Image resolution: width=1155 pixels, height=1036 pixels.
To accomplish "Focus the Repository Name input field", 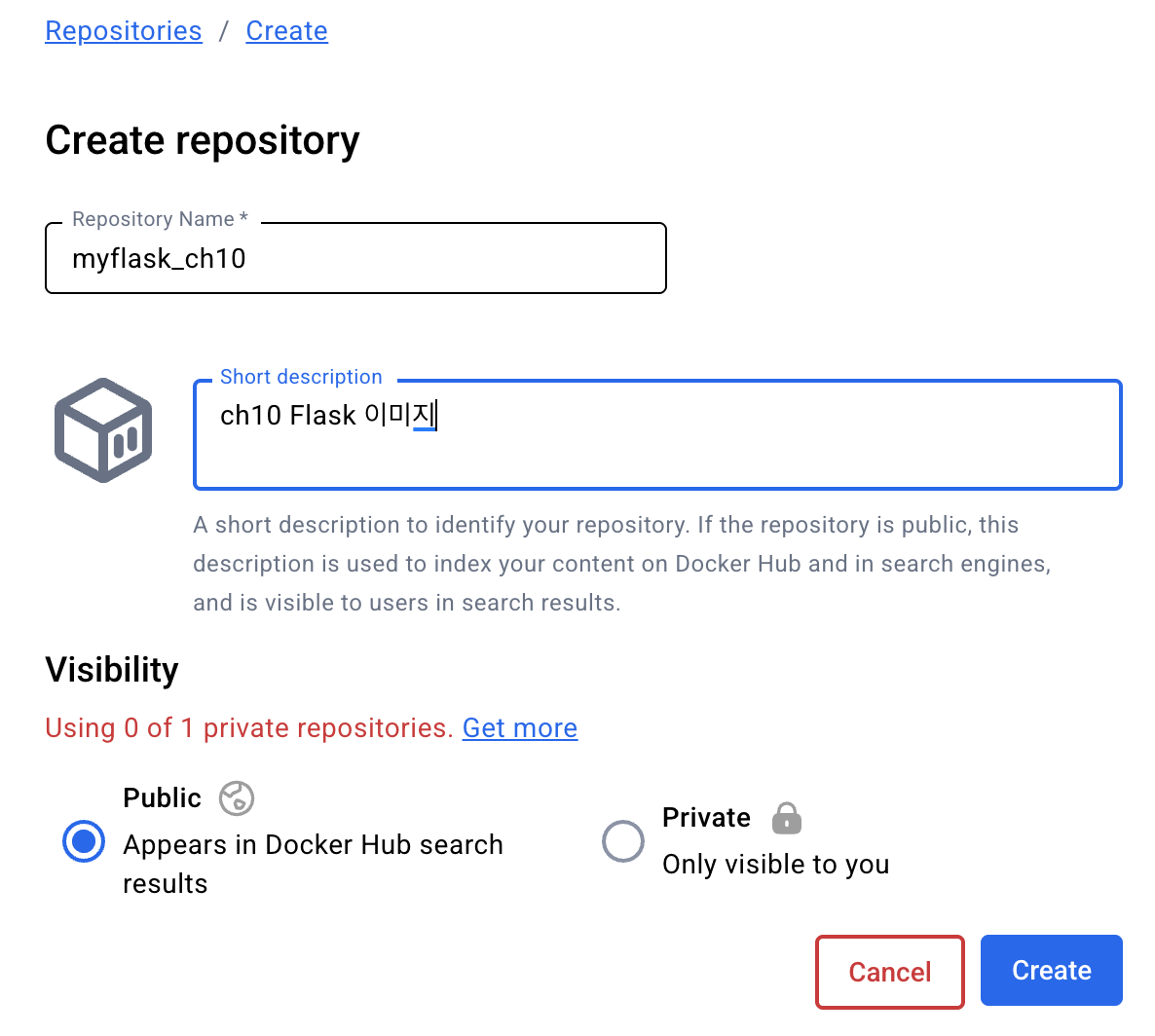I will 355,259.
